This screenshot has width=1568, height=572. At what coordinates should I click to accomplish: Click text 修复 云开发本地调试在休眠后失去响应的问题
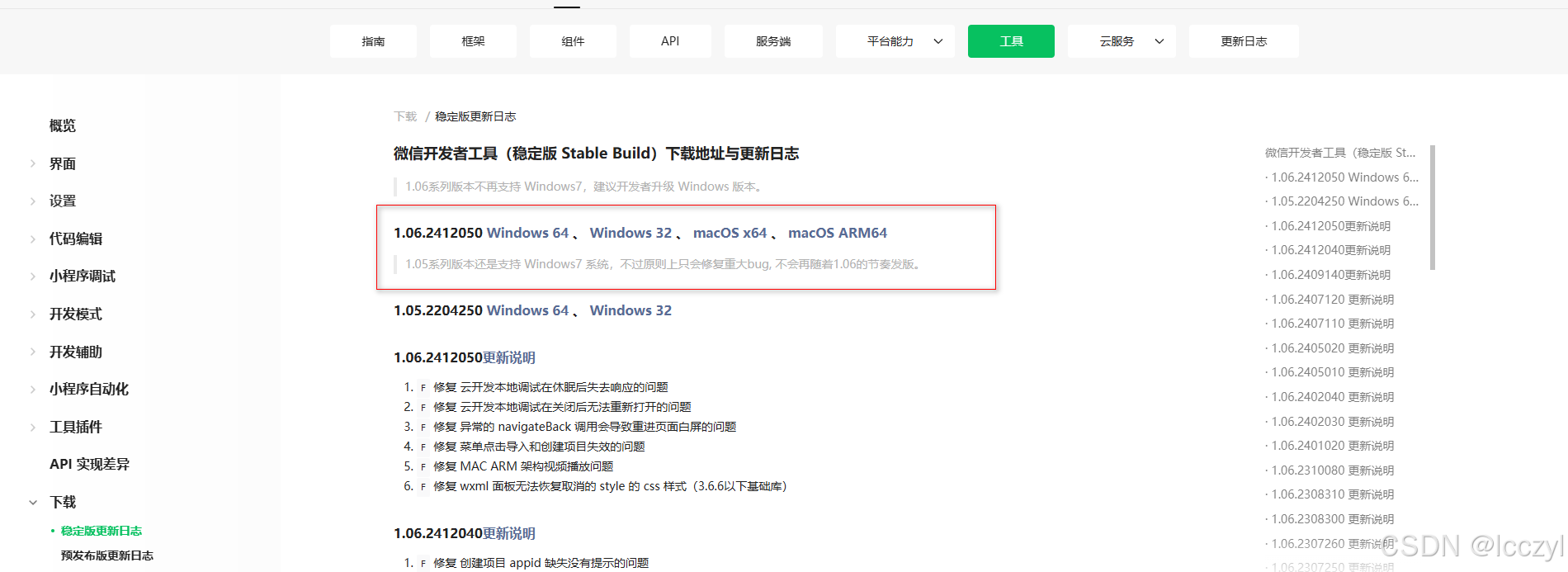point(550,387)
